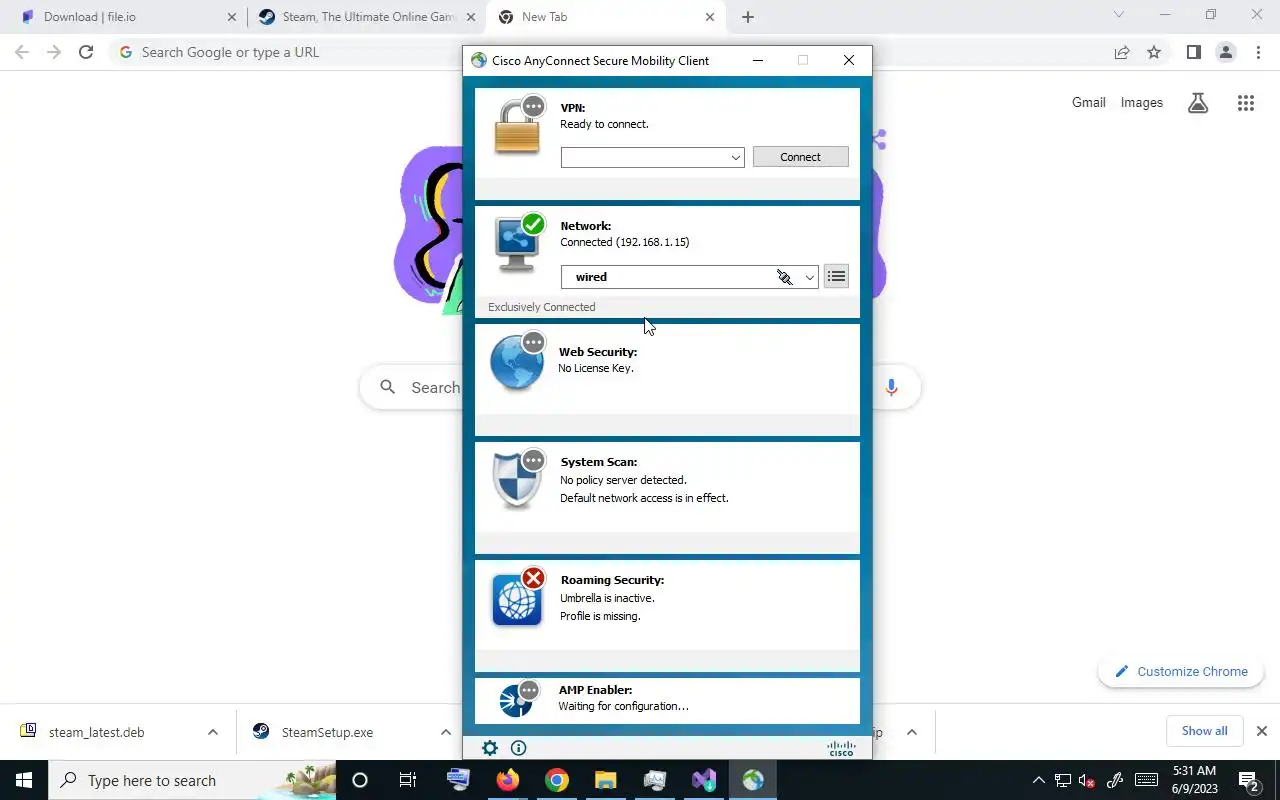Open Task View on taskbar
This screenshot has height=800, width=1280.
click(x=408, y=780)
